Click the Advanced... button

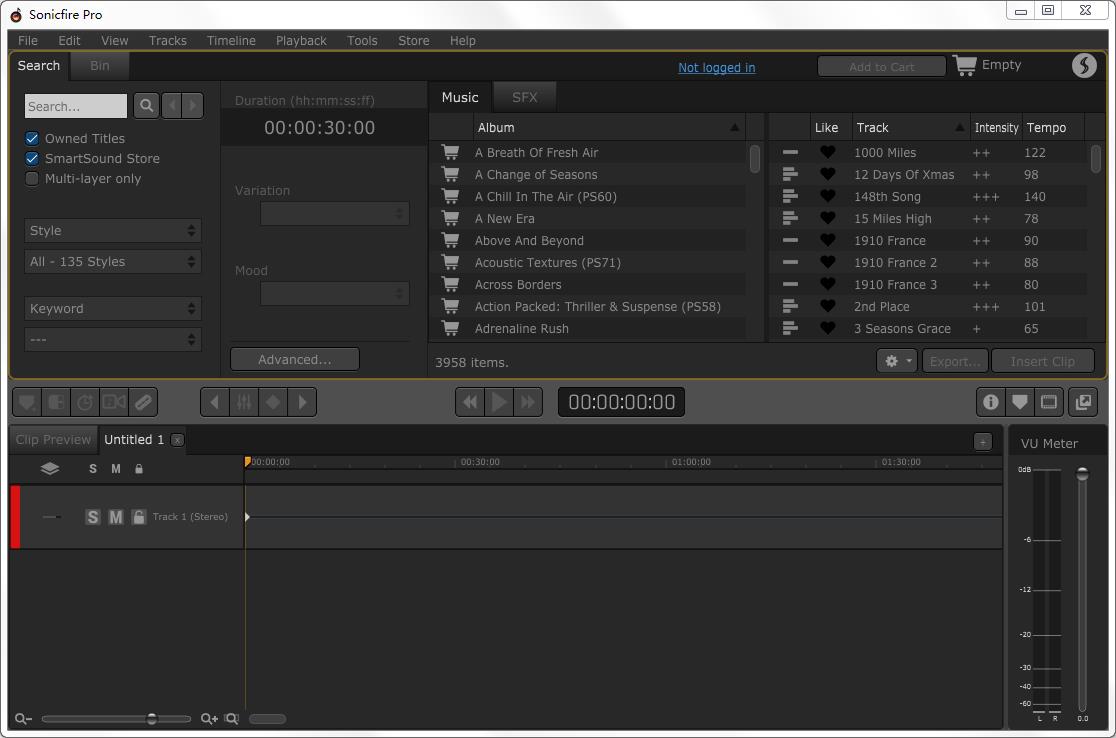(x=294, y=360)
